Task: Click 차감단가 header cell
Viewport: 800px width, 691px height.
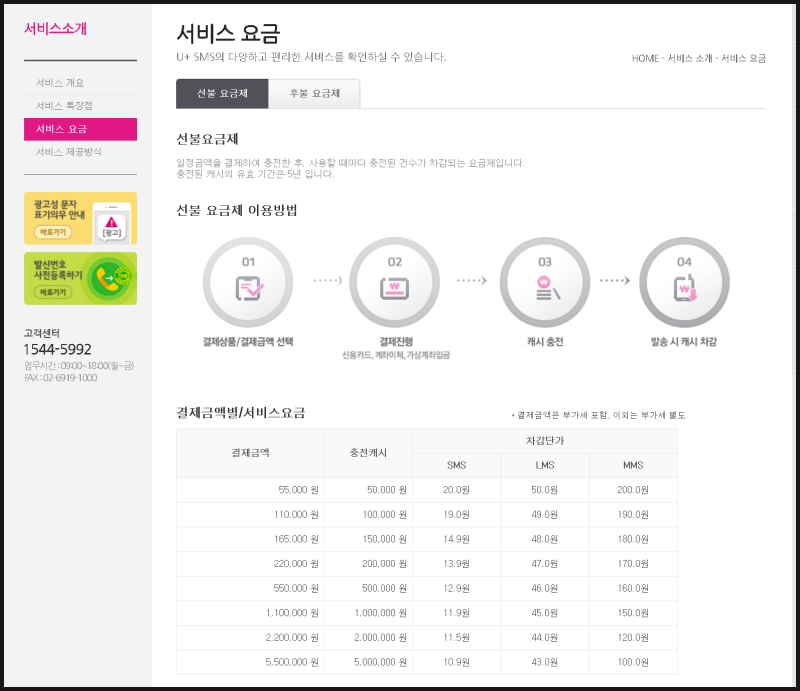Action: pos(545,441)
